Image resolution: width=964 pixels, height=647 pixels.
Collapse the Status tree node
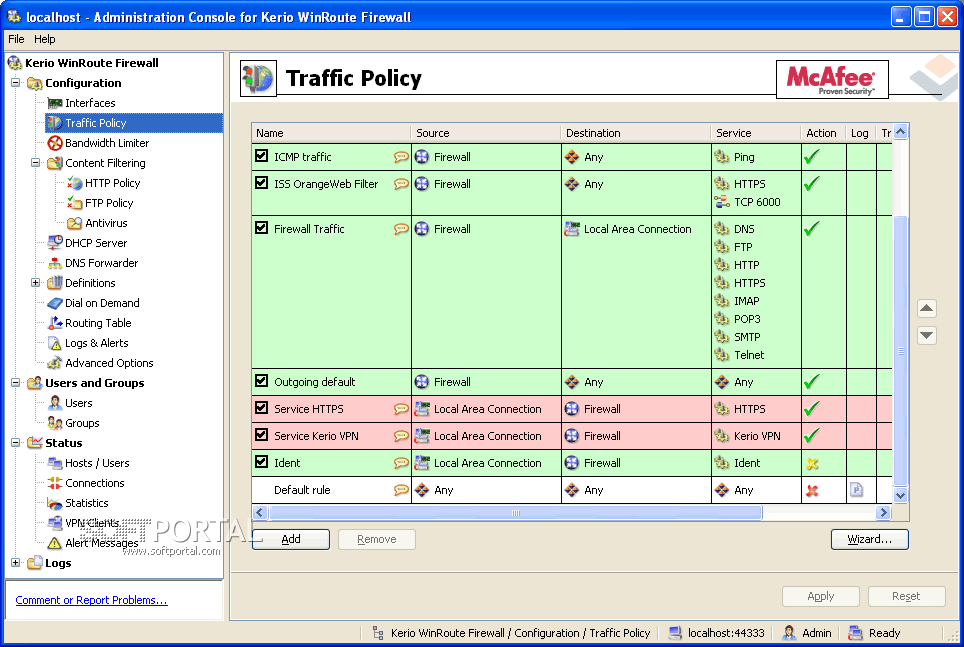point(15,443)
